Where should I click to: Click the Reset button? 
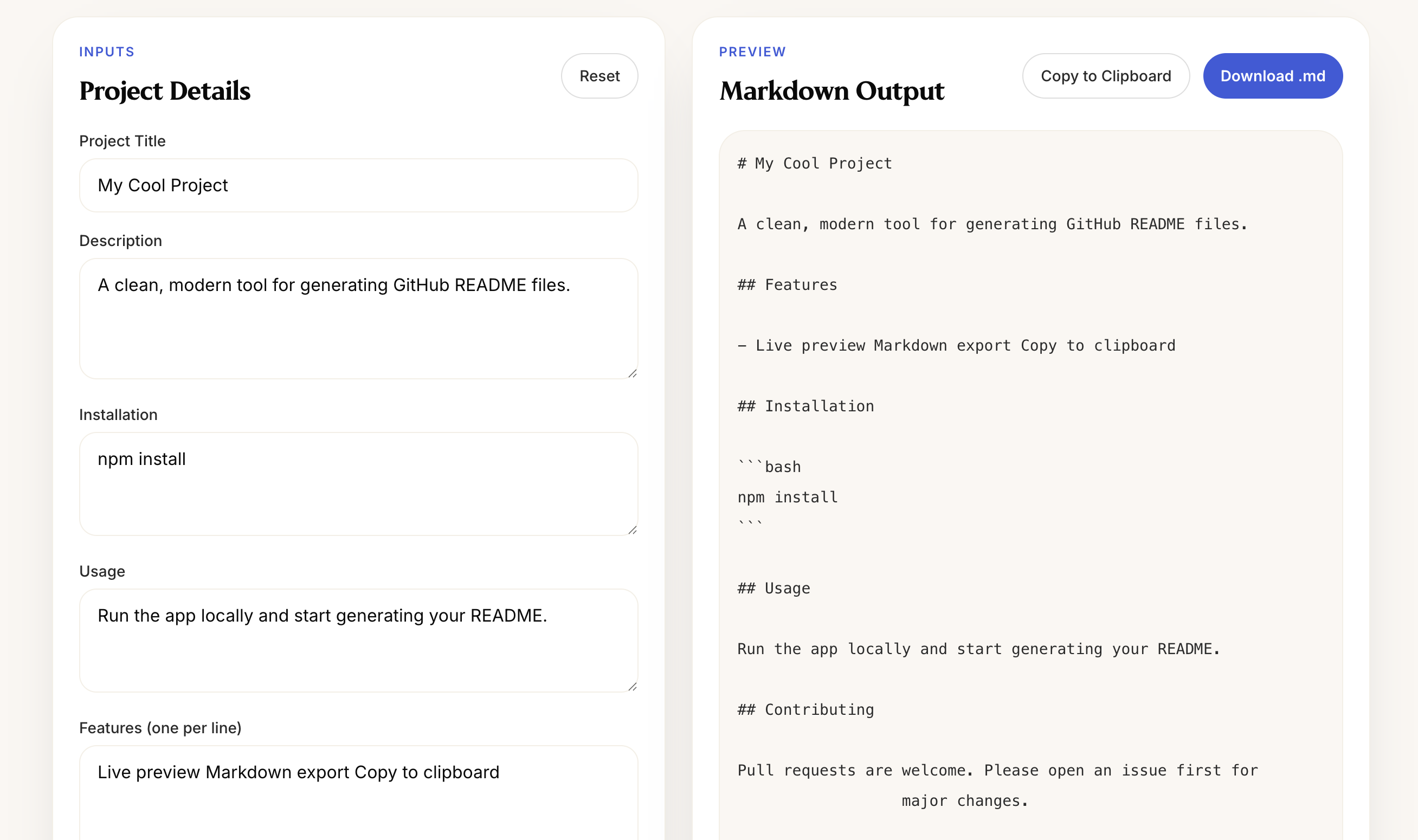point(599,75)
